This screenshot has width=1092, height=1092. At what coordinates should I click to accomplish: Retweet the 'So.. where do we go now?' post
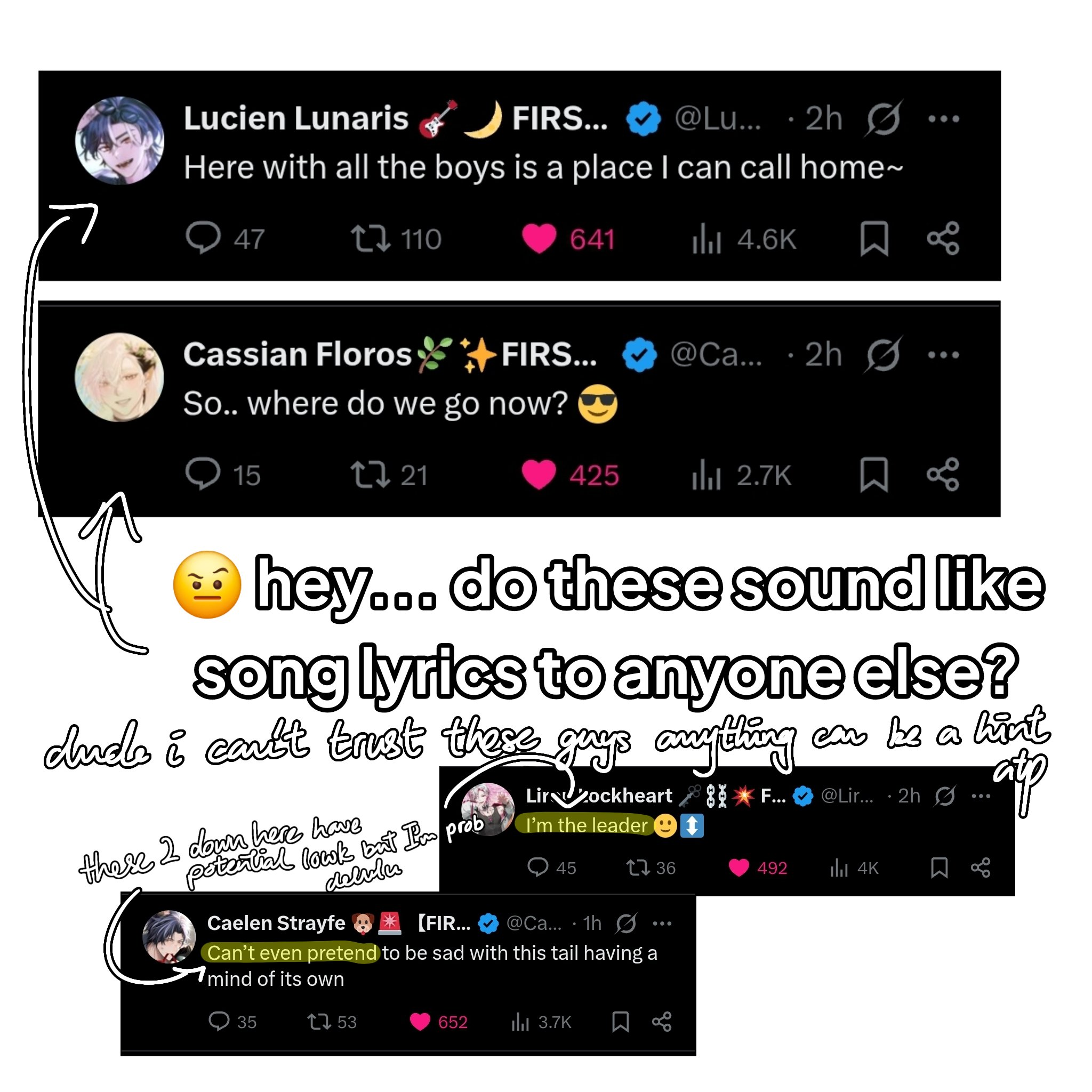370,474
